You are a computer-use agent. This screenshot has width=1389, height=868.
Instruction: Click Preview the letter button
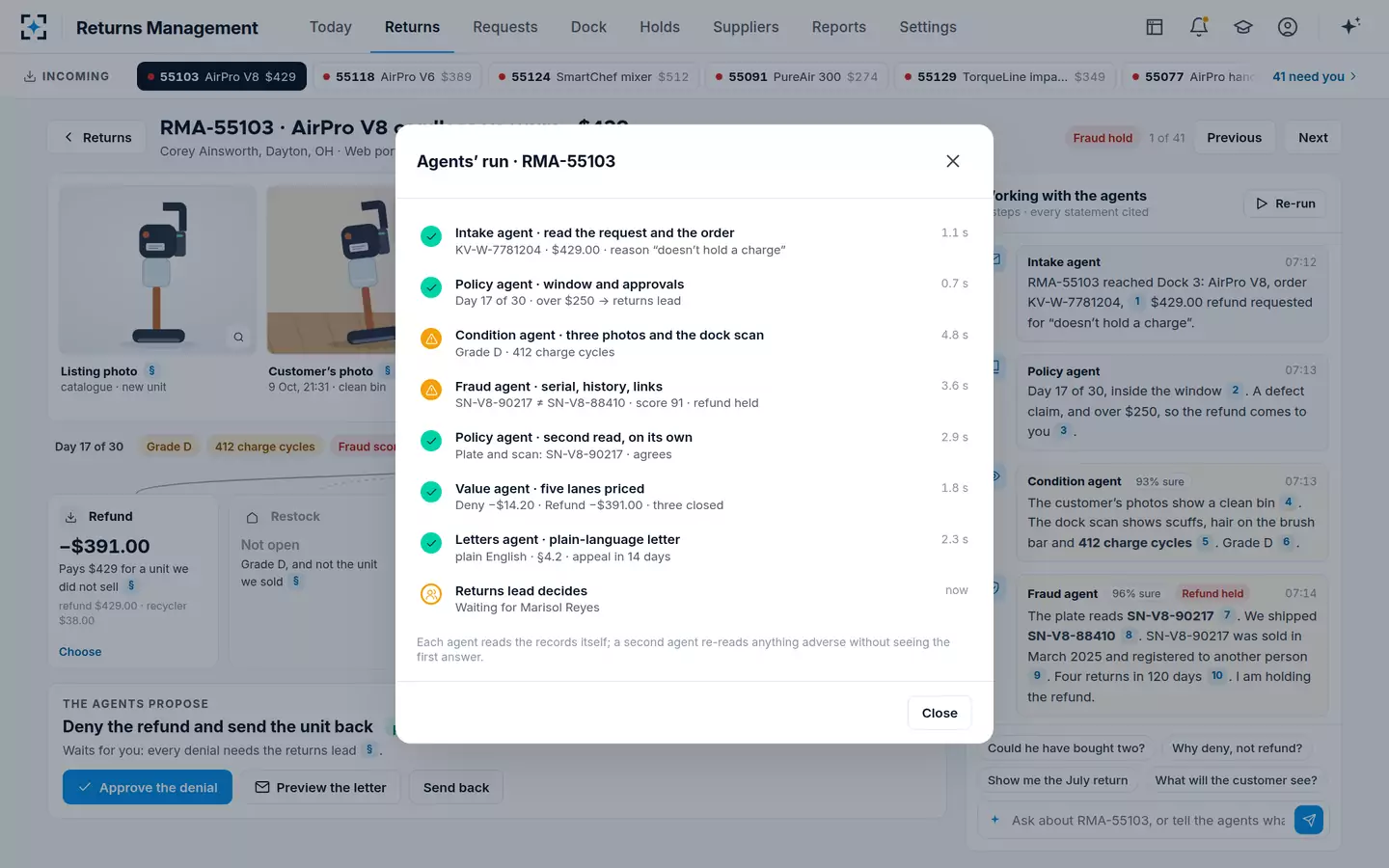[x=320, y=787]
